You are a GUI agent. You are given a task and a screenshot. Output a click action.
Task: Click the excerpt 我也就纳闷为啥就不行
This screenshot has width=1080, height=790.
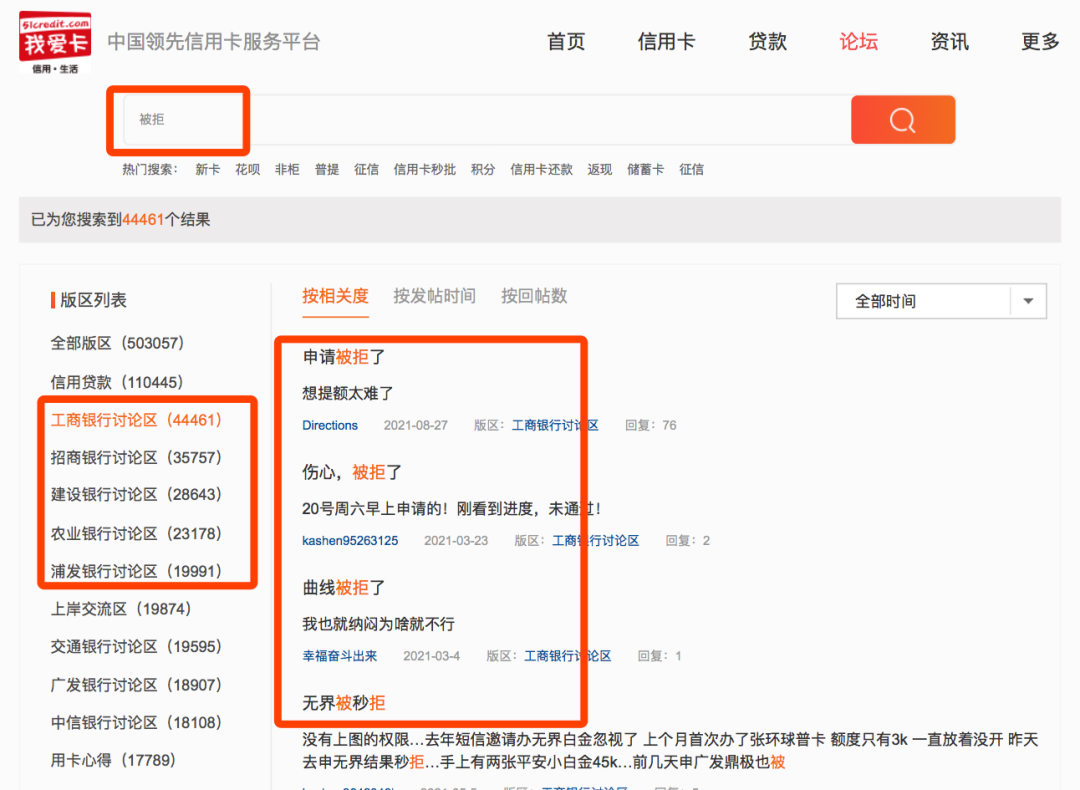click(378, 624)
